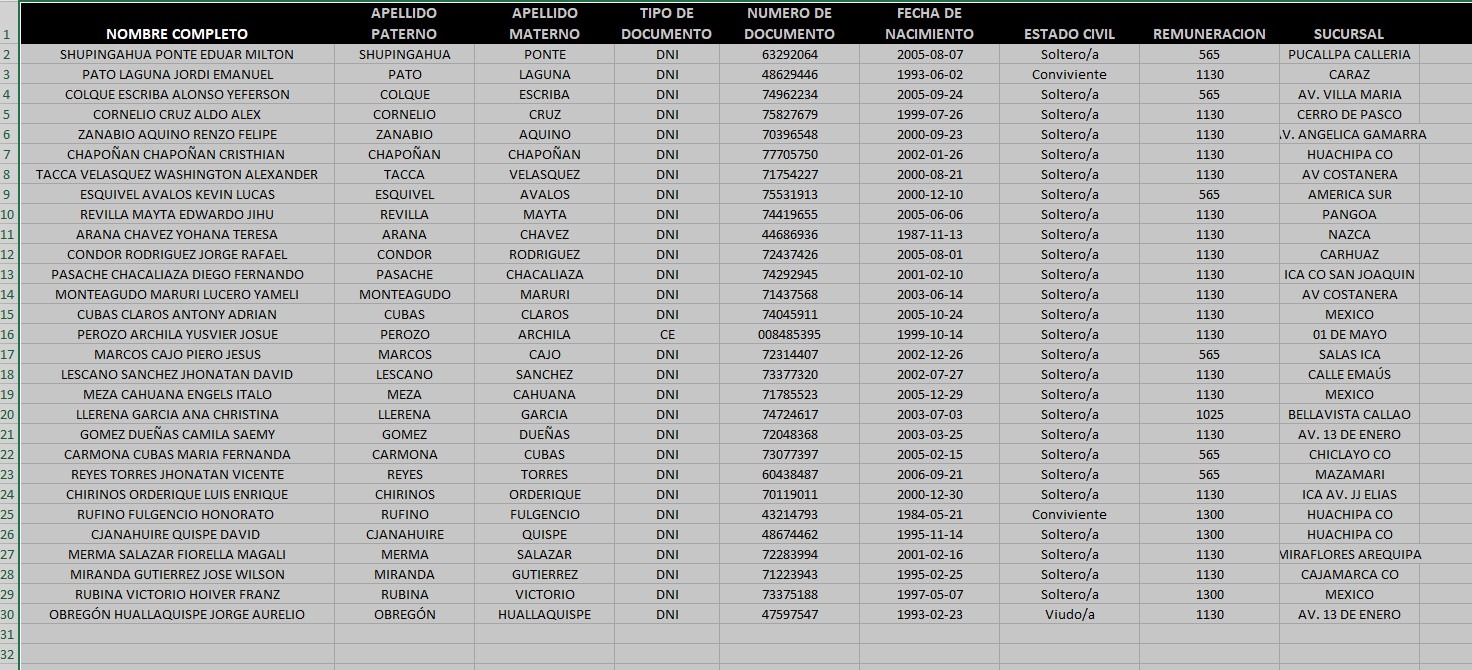Screen dimensions: 1472x670
Task: Select "OBREGÓN" in the Apellido Paterno column
Action: pos(404,614)
